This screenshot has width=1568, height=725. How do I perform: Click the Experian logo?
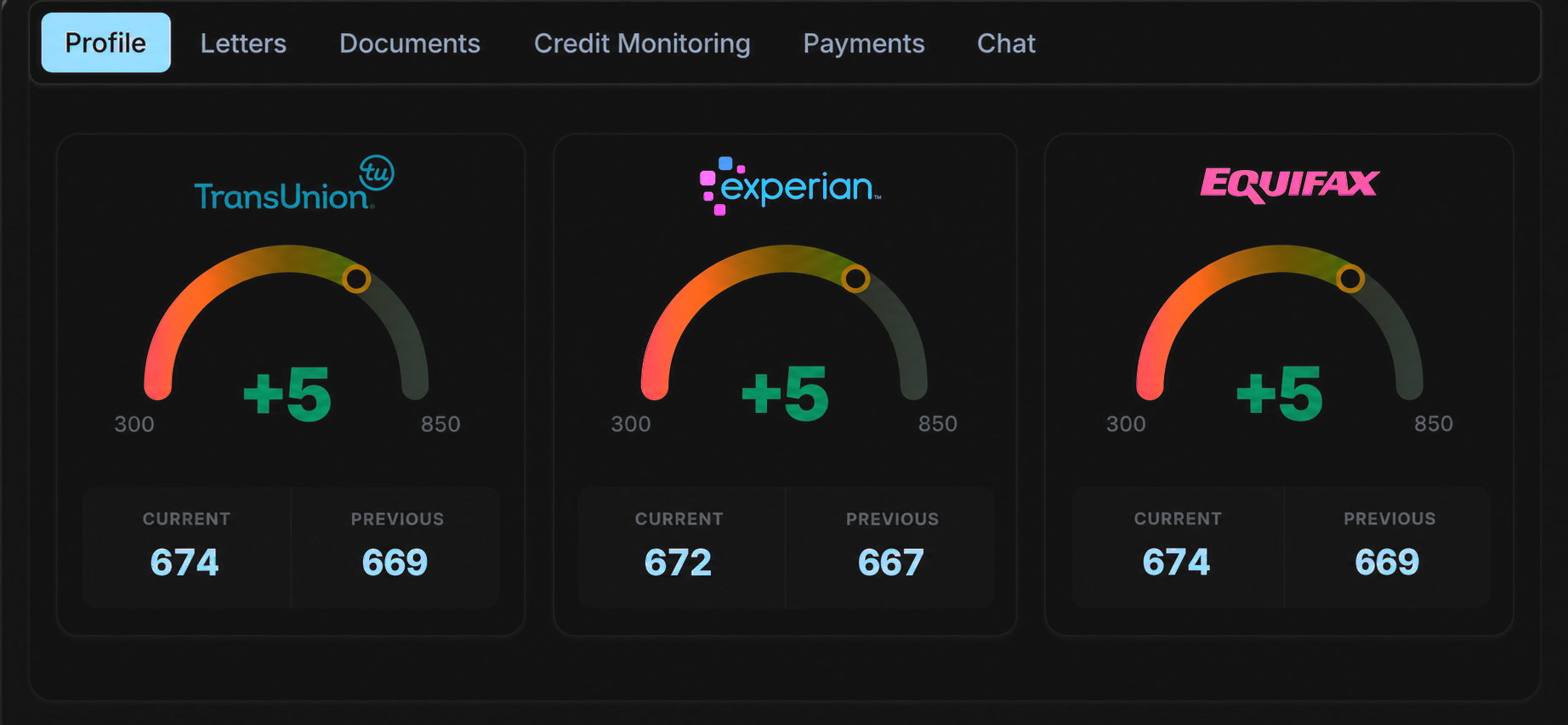click(x=790, y=186)
